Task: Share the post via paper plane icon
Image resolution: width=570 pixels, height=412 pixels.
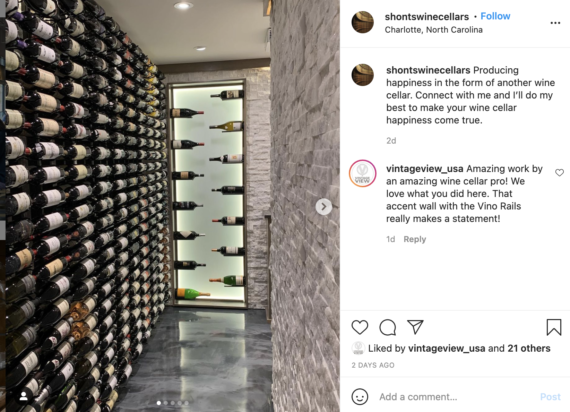Action: [x=415, y=327]
